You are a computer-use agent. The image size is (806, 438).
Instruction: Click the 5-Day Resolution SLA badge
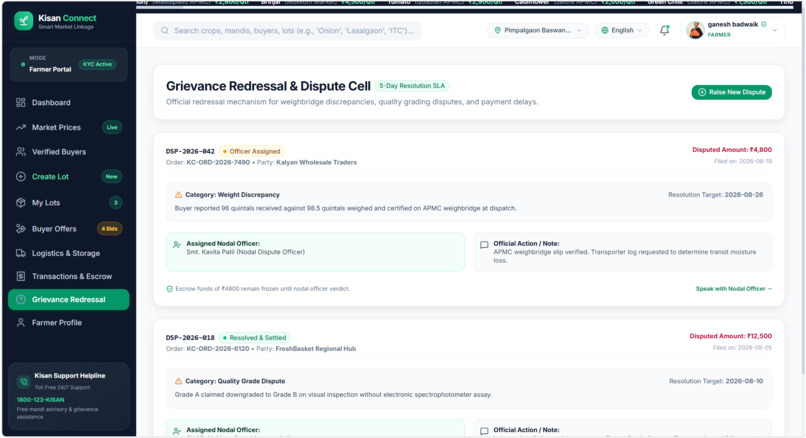click(x=412, y=86)
